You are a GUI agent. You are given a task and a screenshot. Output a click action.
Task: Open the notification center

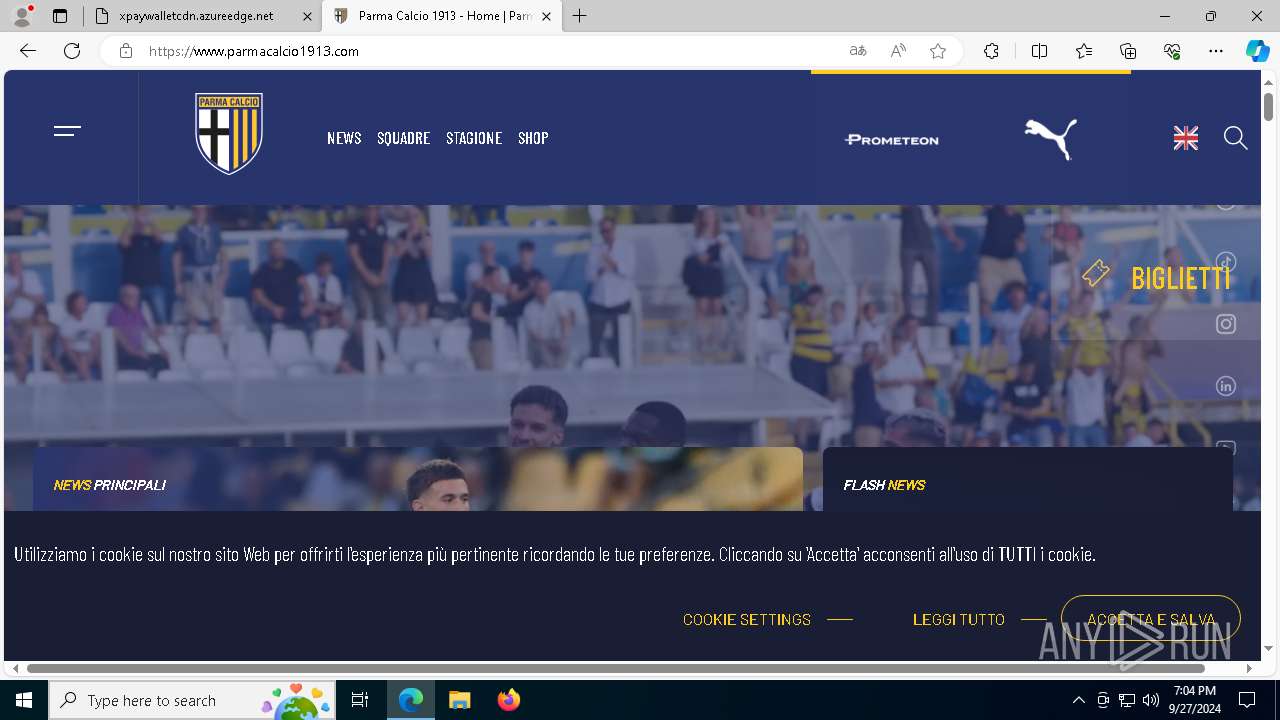[1247, 700]
